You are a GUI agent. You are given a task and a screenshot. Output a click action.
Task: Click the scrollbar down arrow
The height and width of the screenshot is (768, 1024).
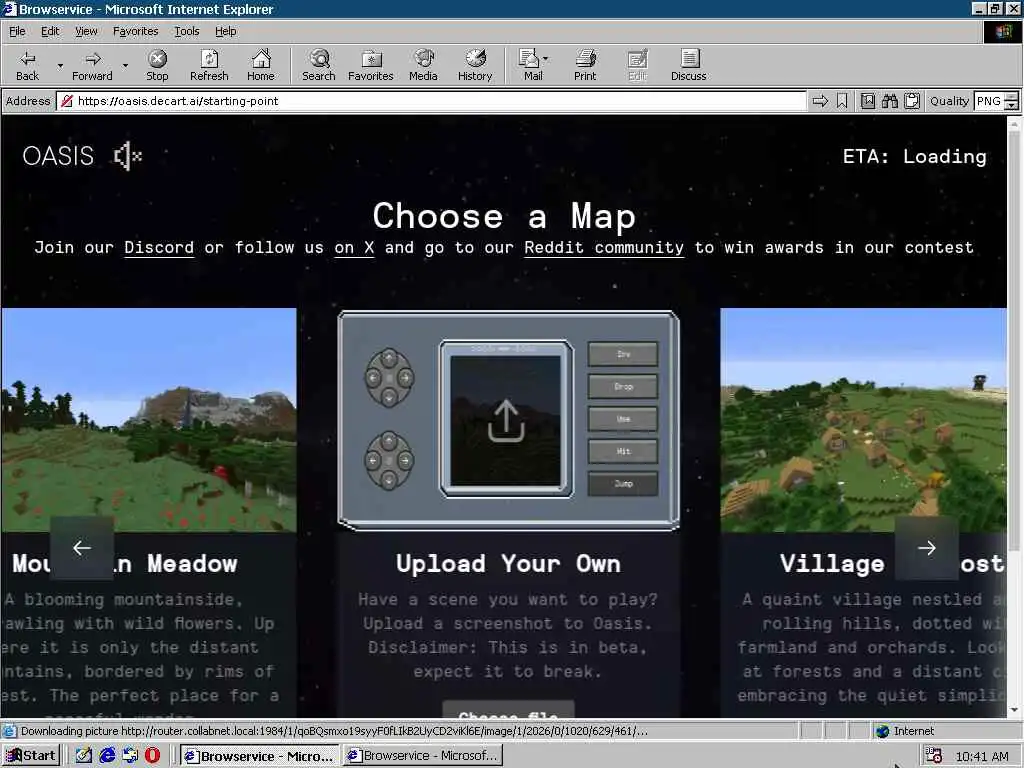point(1014,710)
